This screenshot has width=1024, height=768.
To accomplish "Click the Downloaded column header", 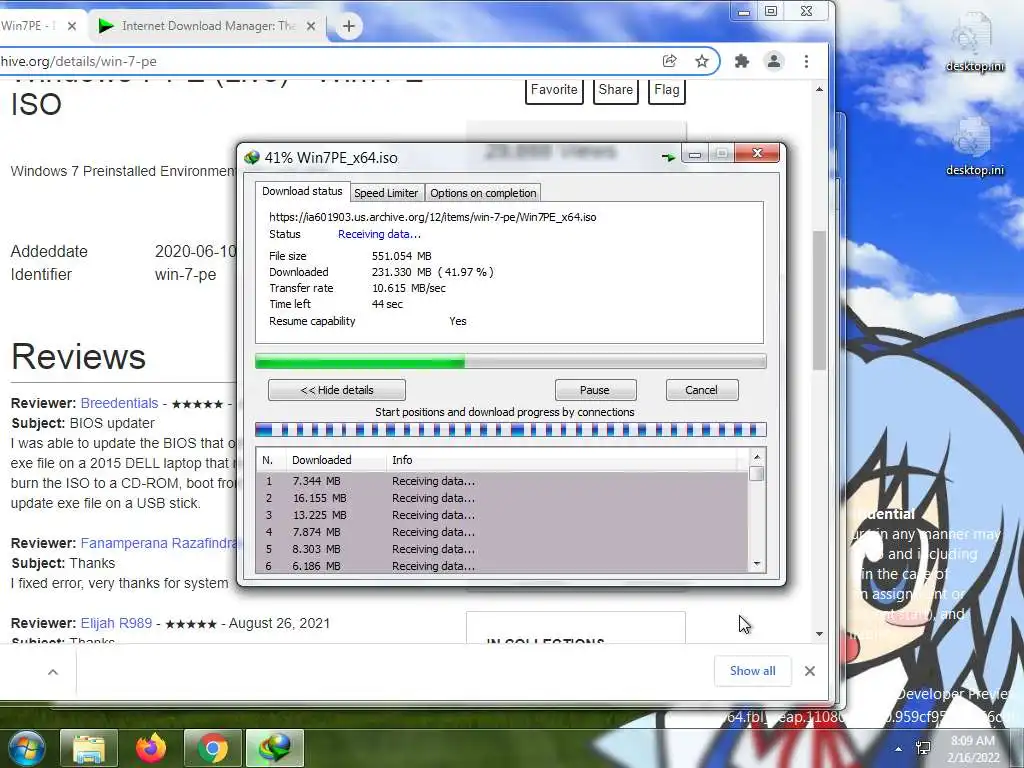I will (336, 460).
